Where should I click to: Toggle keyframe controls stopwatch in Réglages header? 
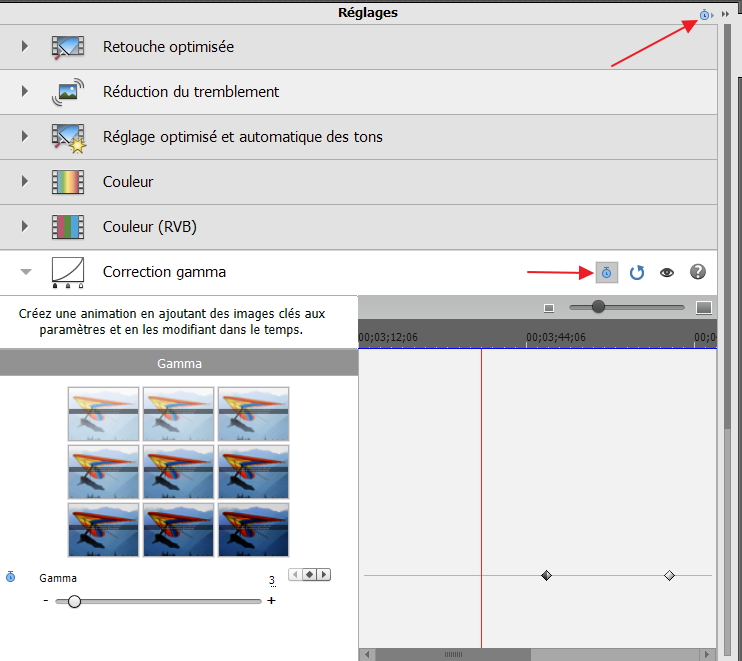706,15
